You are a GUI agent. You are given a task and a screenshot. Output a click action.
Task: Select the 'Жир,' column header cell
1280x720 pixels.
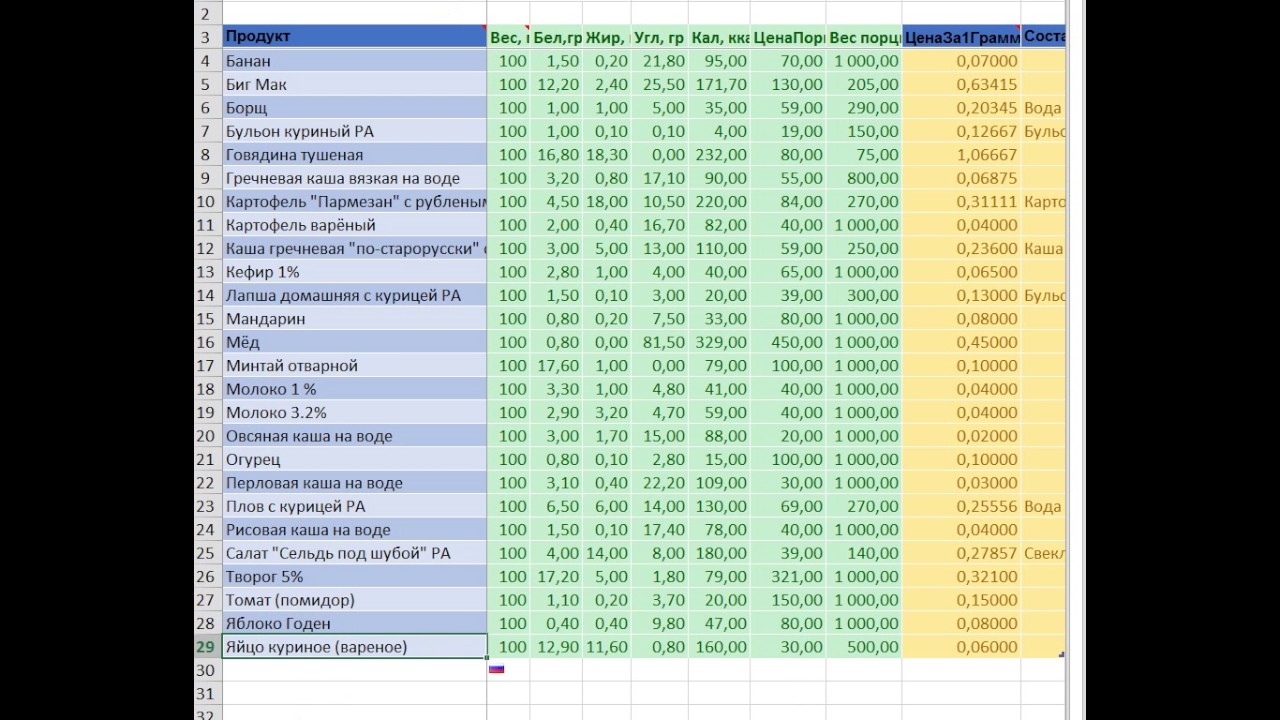tap(606, 37)
